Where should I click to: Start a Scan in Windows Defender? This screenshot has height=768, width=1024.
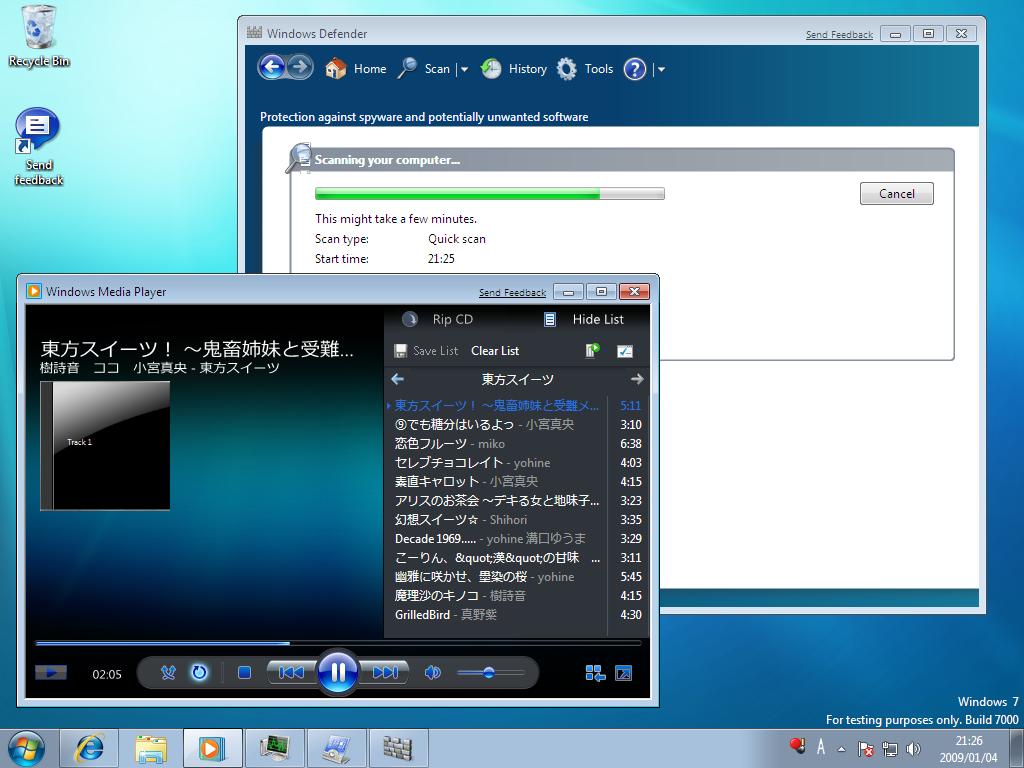(424, 69)
